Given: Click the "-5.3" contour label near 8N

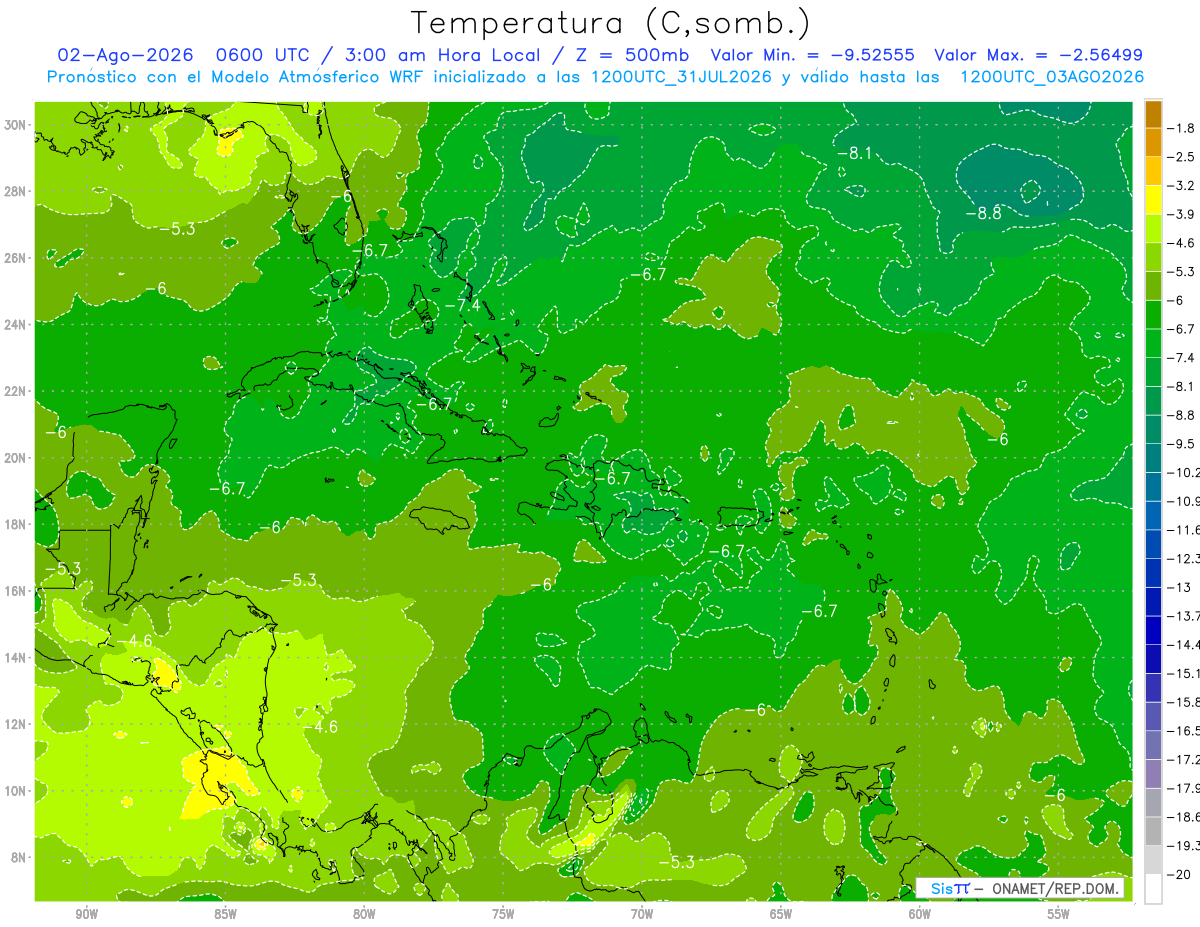Looking at the screenshot, I should [676, 861].
